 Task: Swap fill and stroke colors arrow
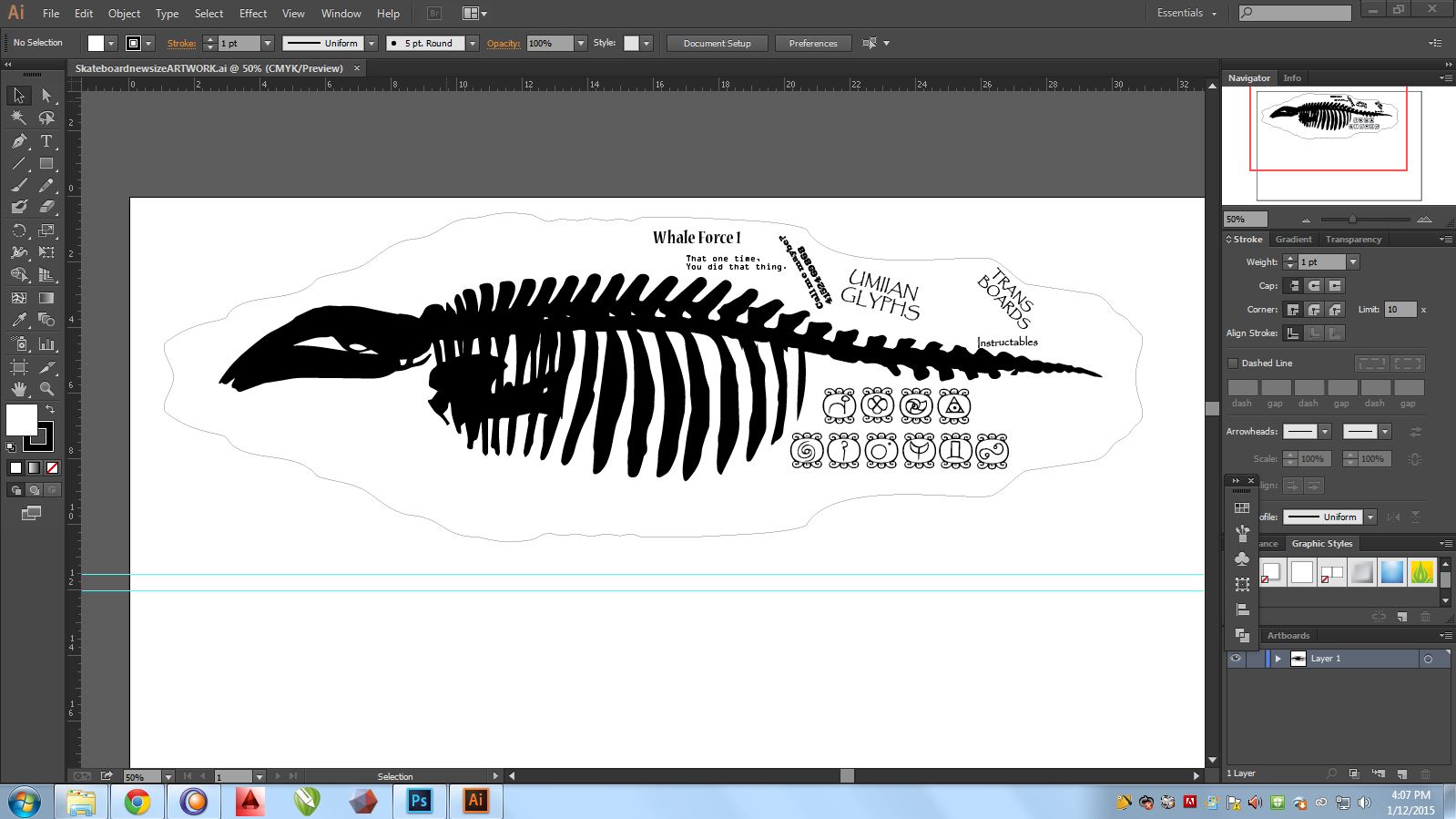click(x=50, y=410)
